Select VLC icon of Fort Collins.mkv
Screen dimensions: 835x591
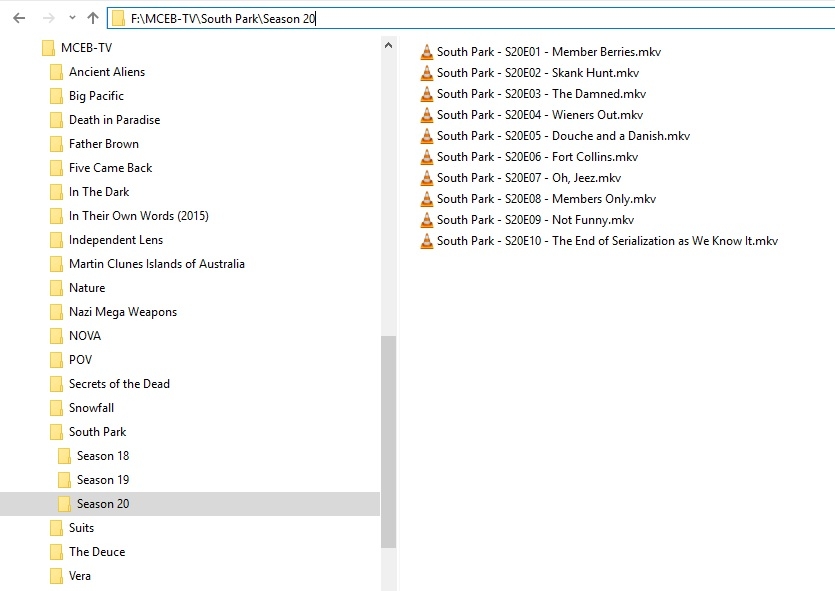427,157
